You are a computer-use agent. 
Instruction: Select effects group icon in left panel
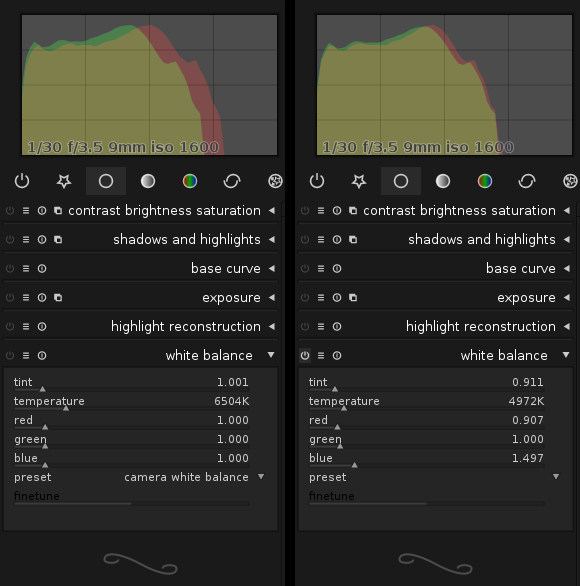pyautogui.click(x=275, y=181)
